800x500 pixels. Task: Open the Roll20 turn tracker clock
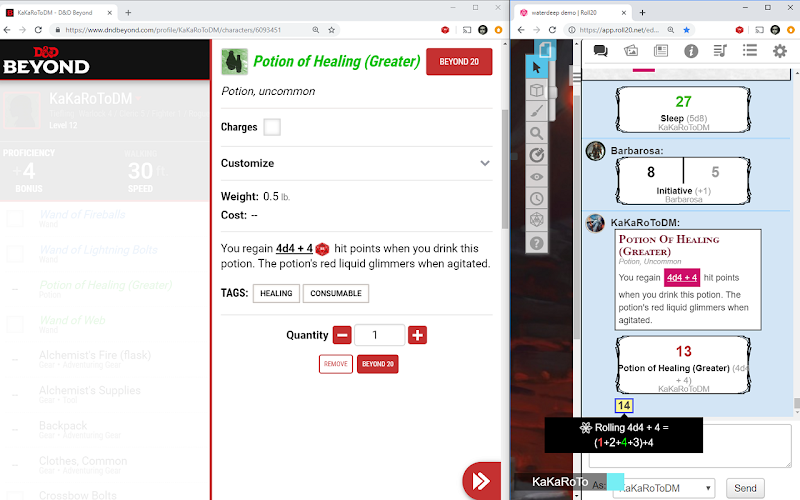pos(536,198)
